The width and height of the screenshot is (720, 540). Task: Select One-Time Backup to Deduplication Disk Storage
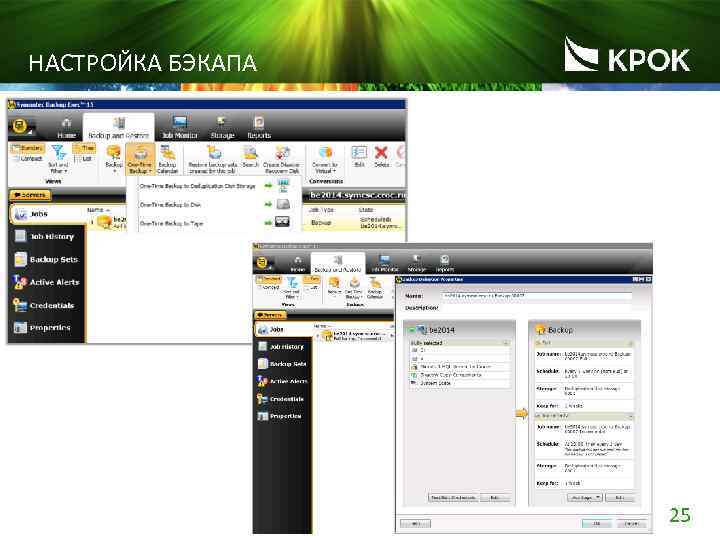214,186
